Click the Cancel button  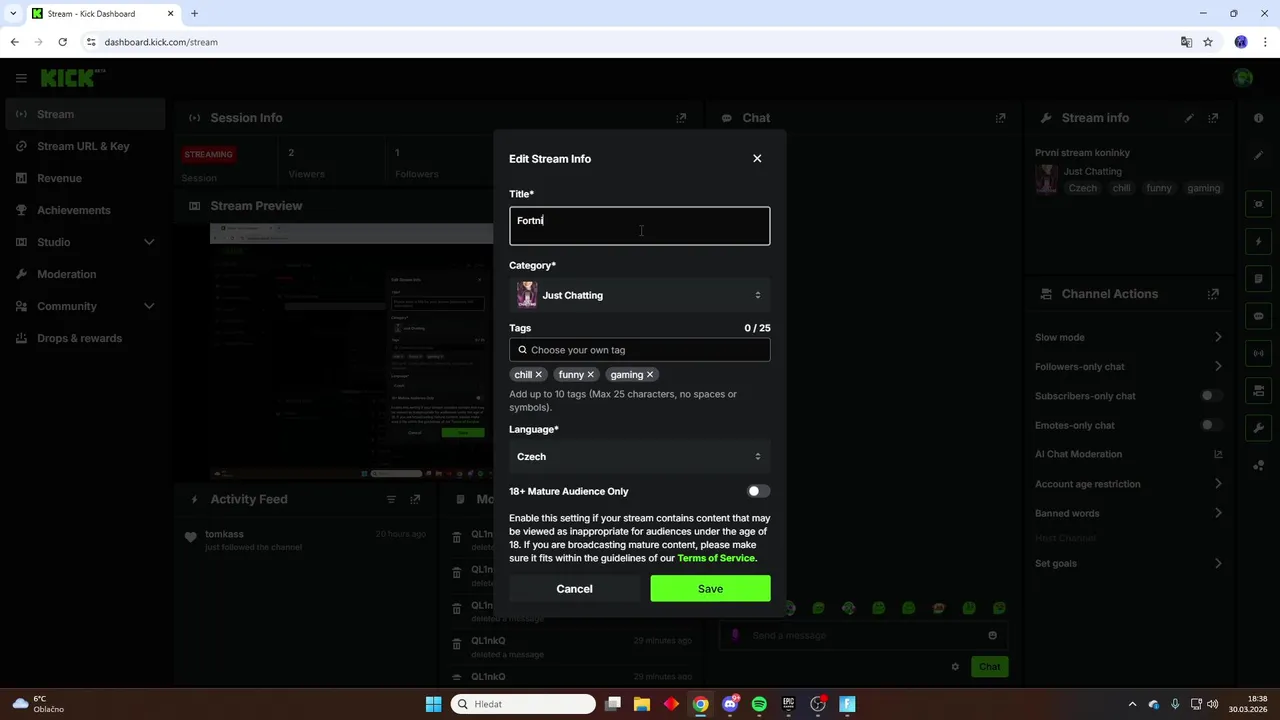(x=574, y=589)
